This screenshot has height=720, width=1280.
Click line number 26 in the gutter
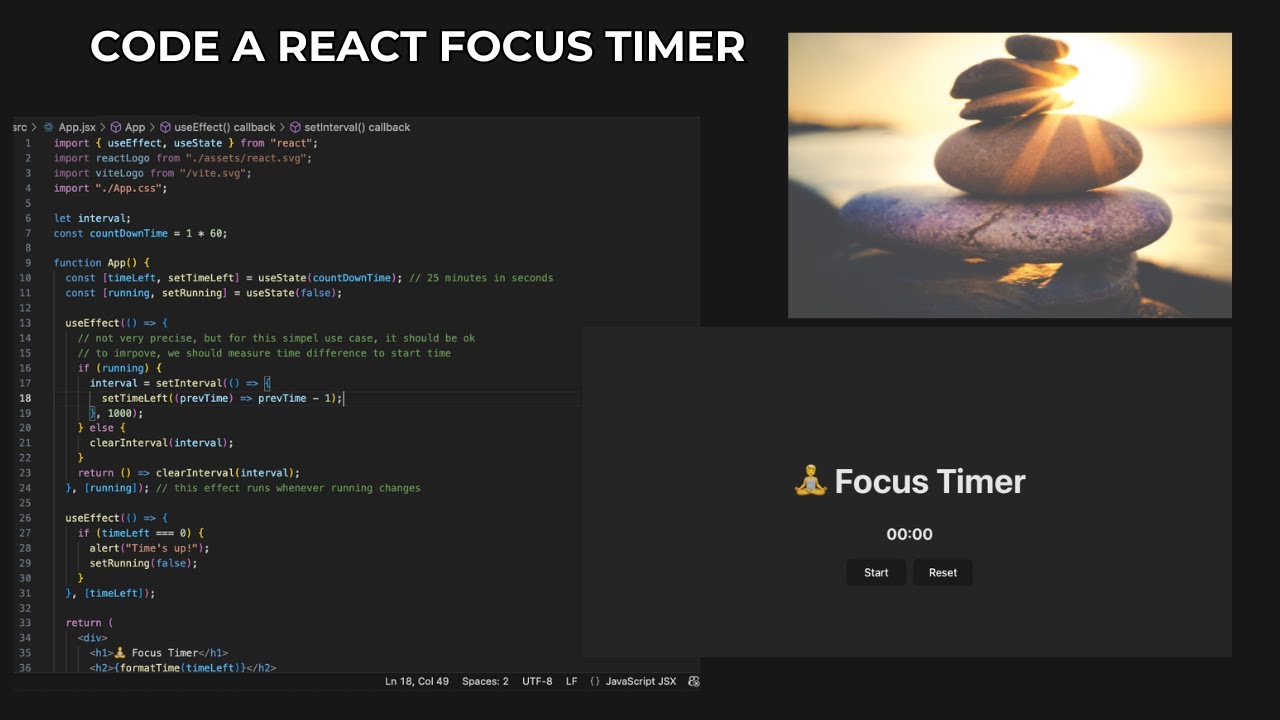pyautogui.click(x=25, y=518)
